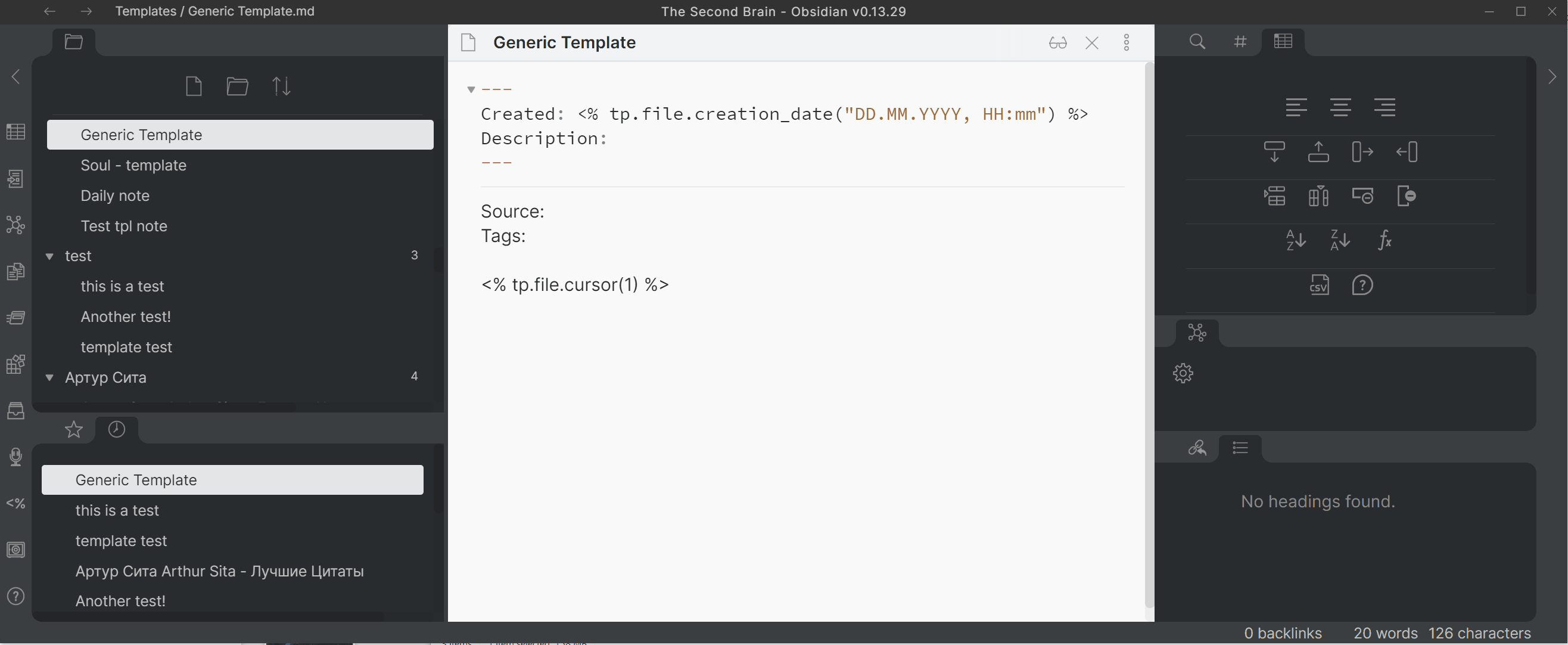Switch to reading view with the glasses icon
Screen dimensions: 1568x645
tap(1058, 43)
